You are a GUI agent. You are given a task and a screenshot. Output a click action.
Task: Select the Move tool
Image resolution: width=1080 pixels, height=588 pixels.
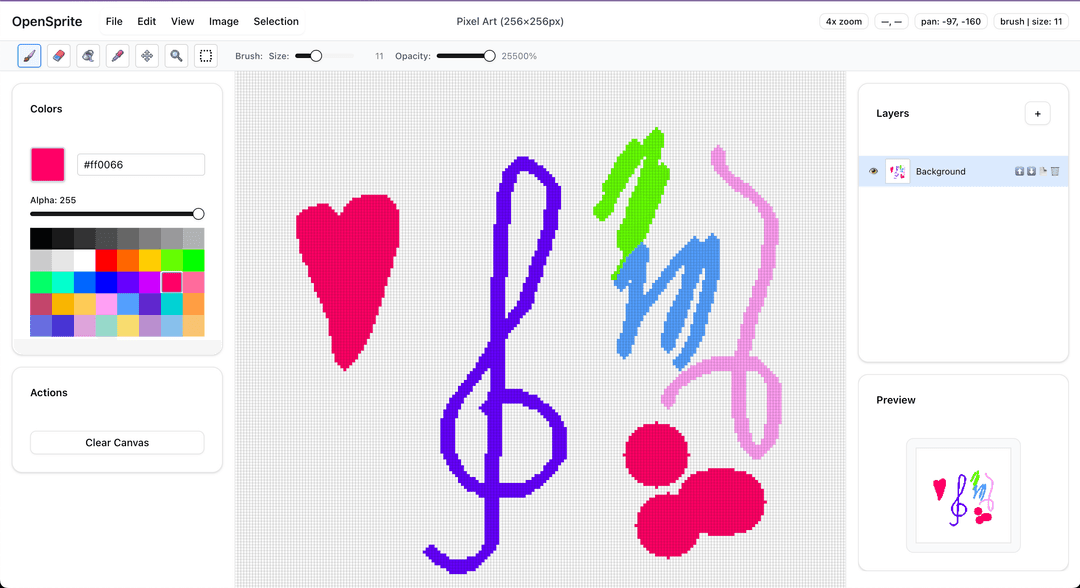[x=147, y=56]
